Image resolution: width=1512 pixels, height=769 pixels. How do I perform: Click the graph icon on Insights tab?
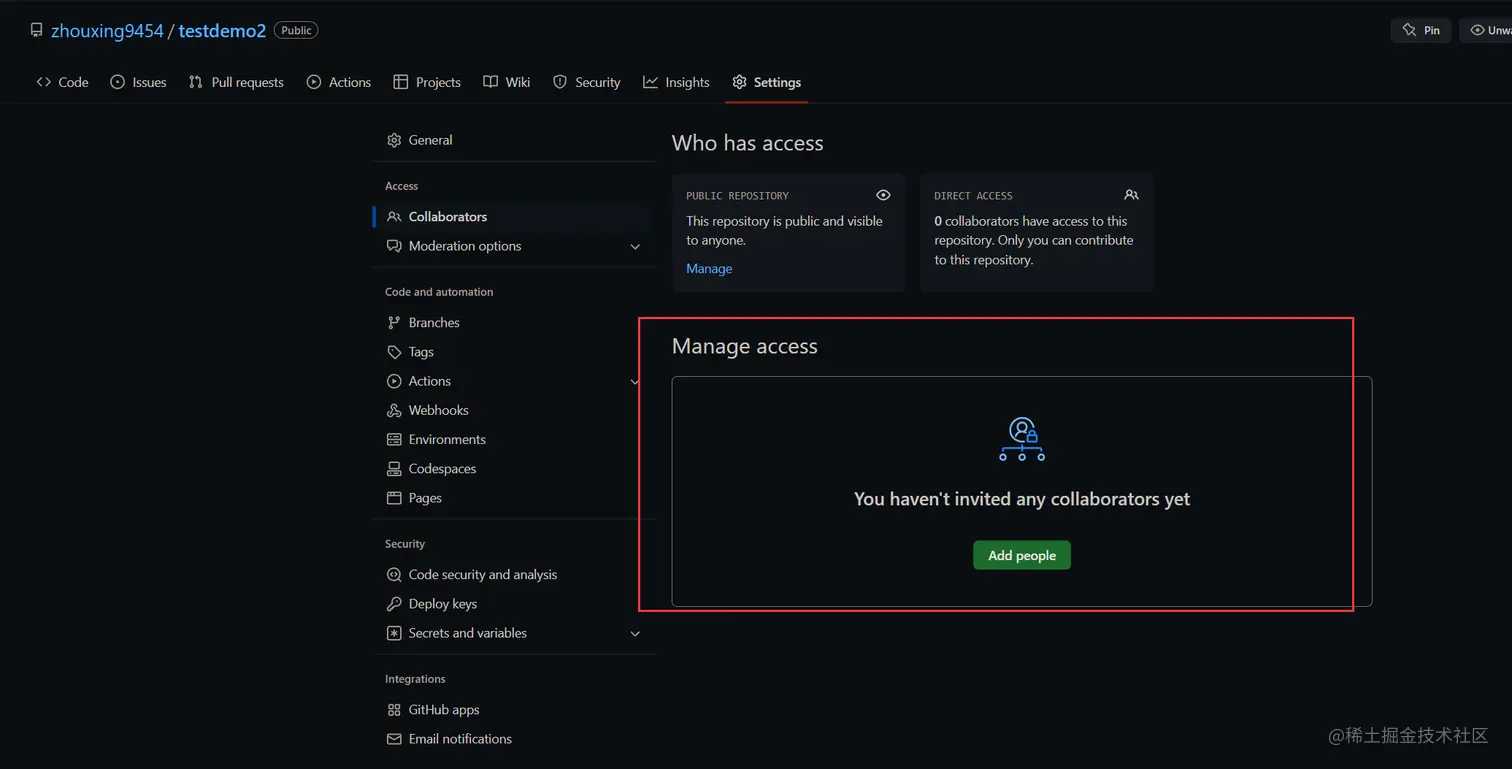(x=651, y=82)
